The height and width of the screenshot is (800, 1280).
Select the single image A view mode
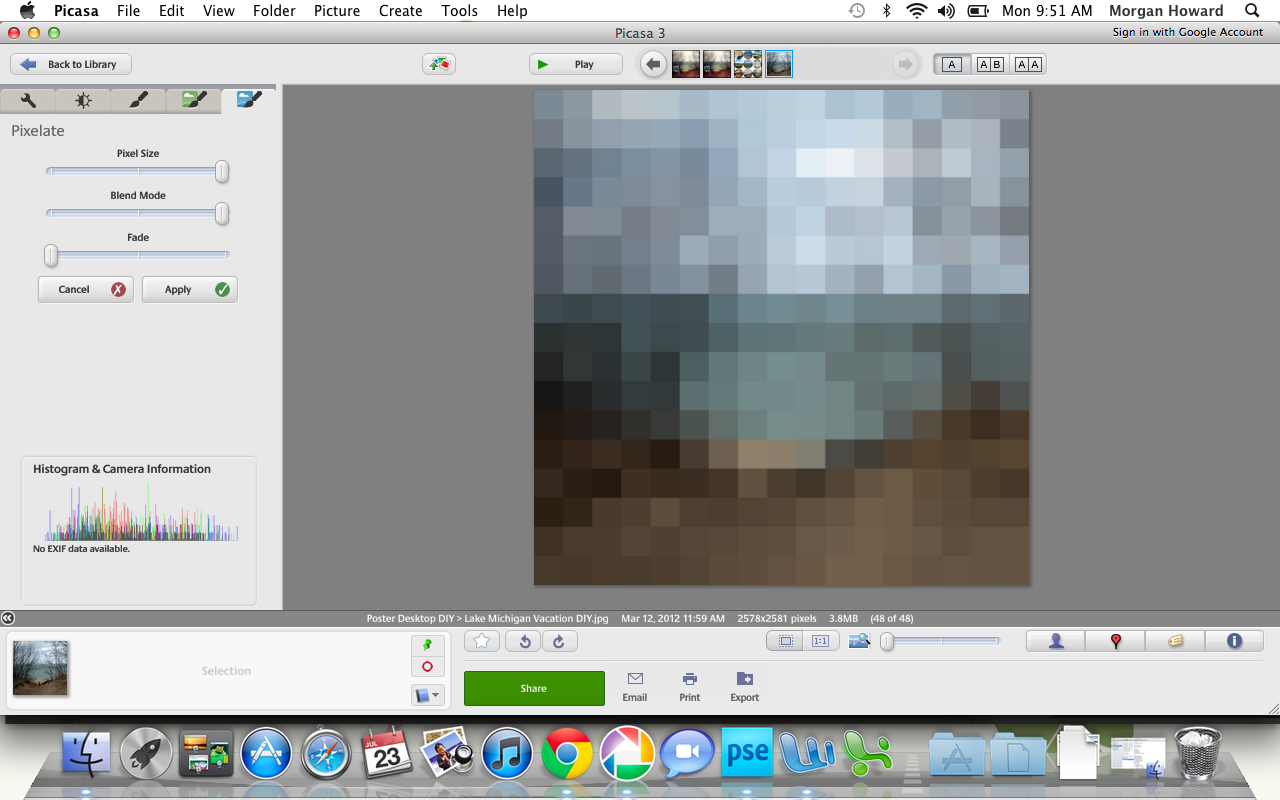tap(951, 63)
